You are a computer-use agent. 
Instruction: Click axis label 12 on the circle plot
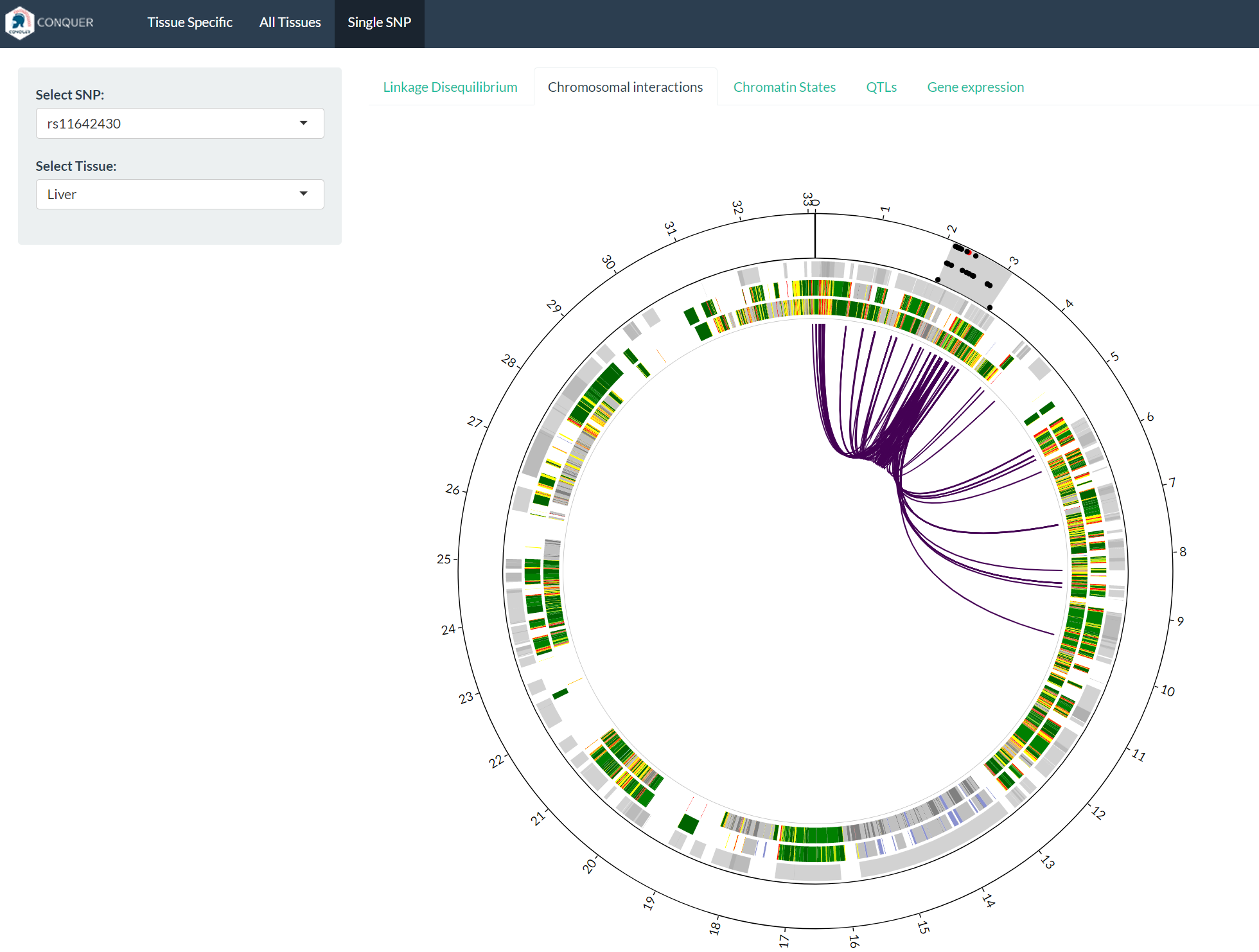(1098, 813)
